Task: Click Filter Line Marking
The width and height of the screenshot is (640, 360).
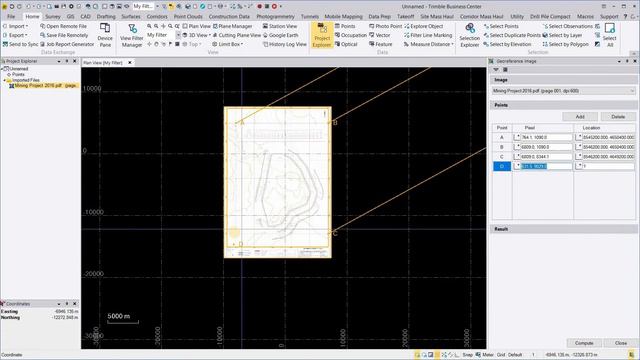Action: (428, 35)
